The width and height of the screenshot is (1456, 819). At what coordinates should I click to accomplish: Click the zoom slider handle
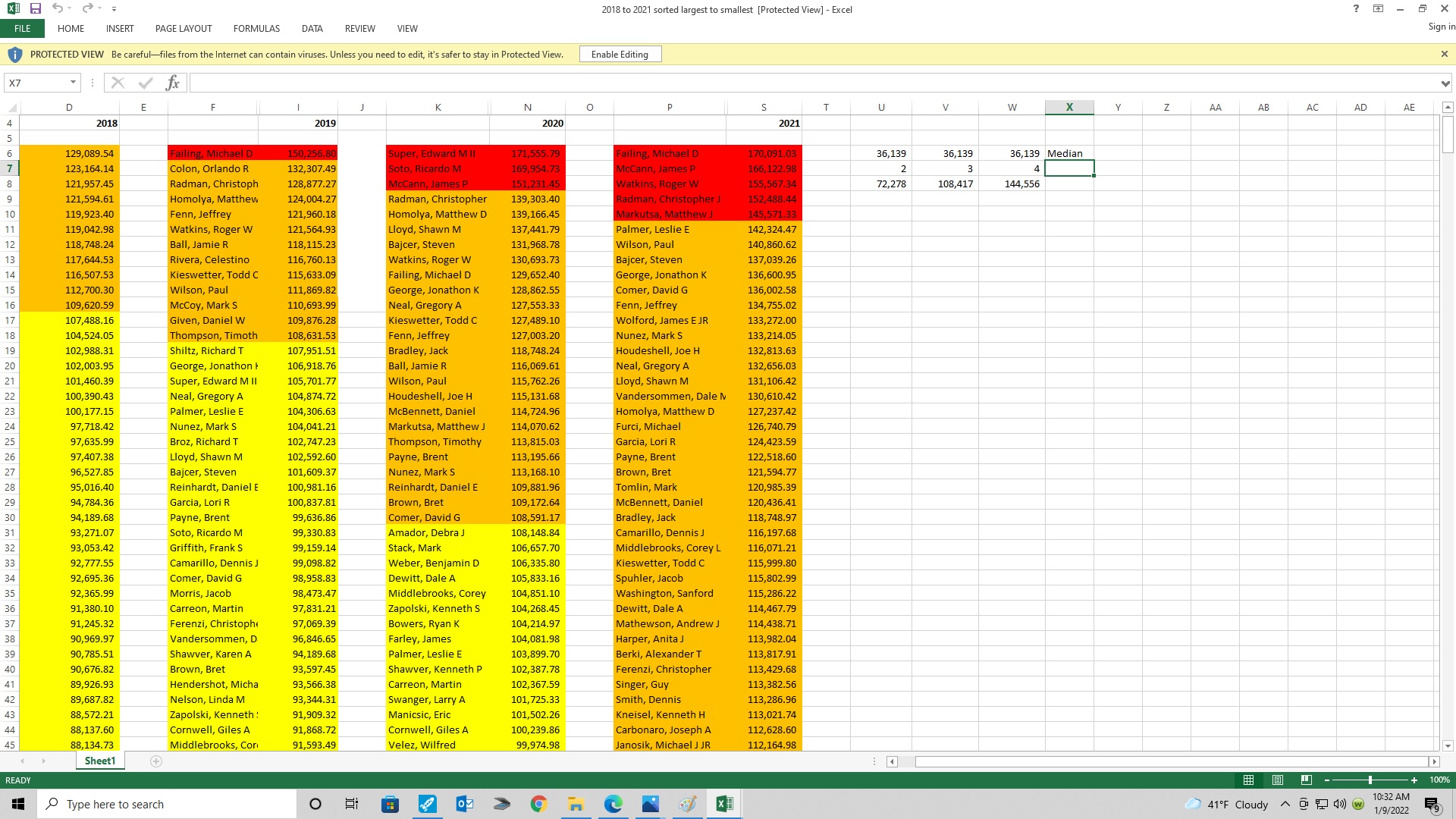(1370, 780)
